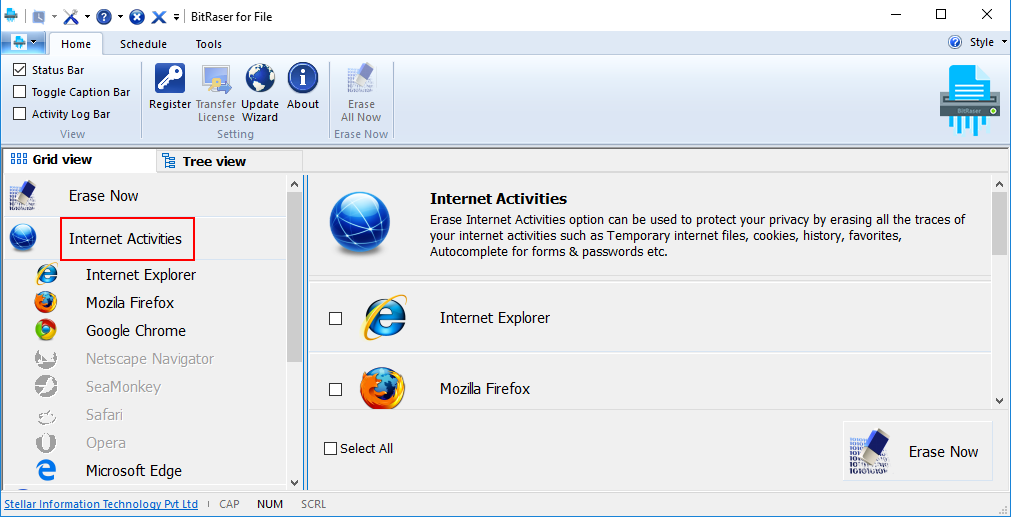The height and width of the screenshot is (517, 1011).
Task: Select Google Chrome label in the sidebar
Action: (x=136, y=331)
